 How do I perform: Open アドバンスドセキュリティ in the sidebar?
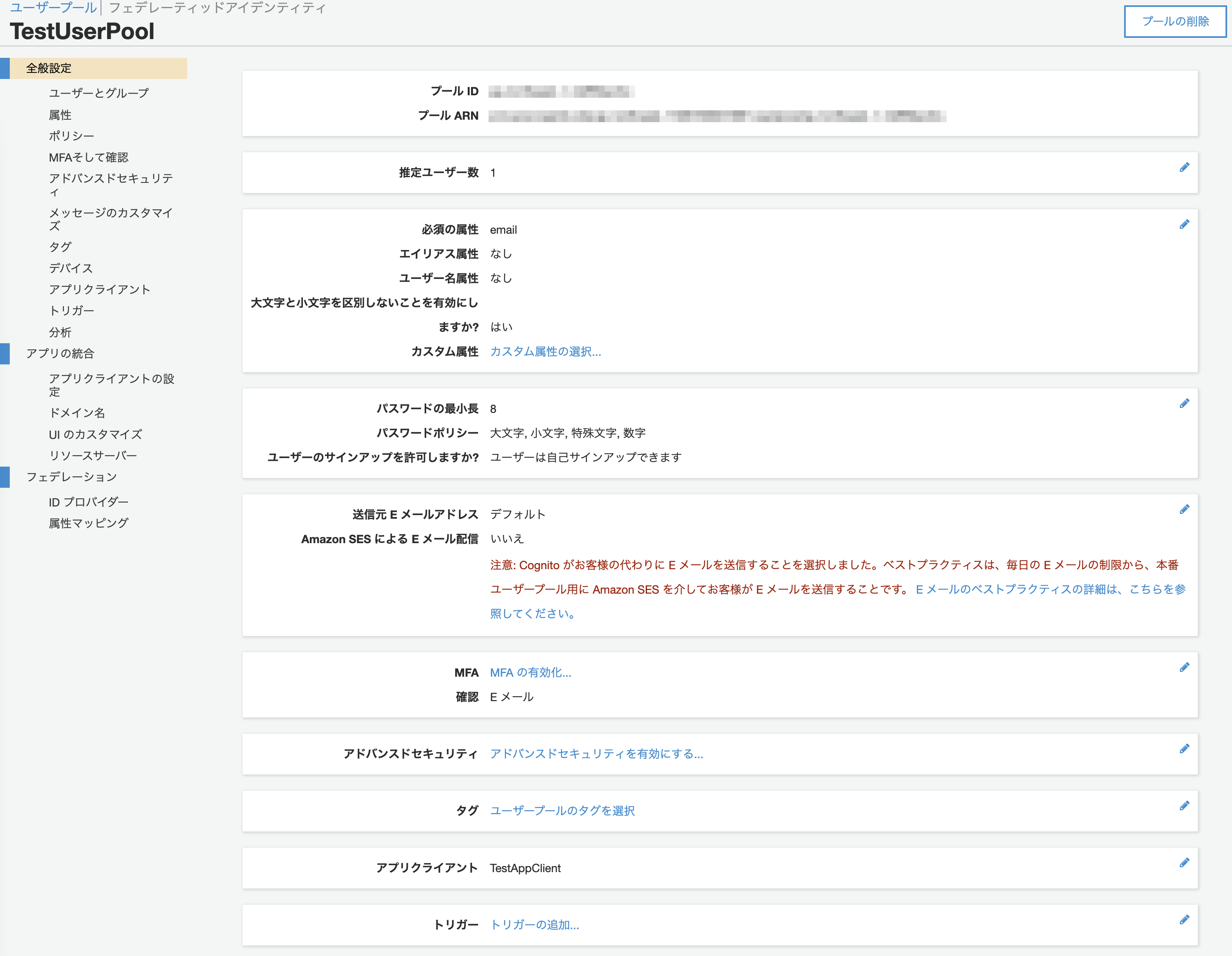coord(111,185)
